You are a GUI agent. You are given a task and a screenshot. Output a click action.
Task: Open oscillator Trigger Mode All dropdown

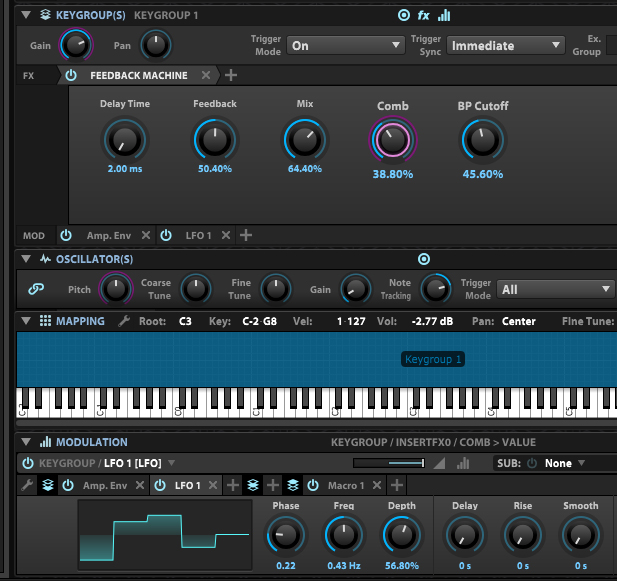point(555,290)
